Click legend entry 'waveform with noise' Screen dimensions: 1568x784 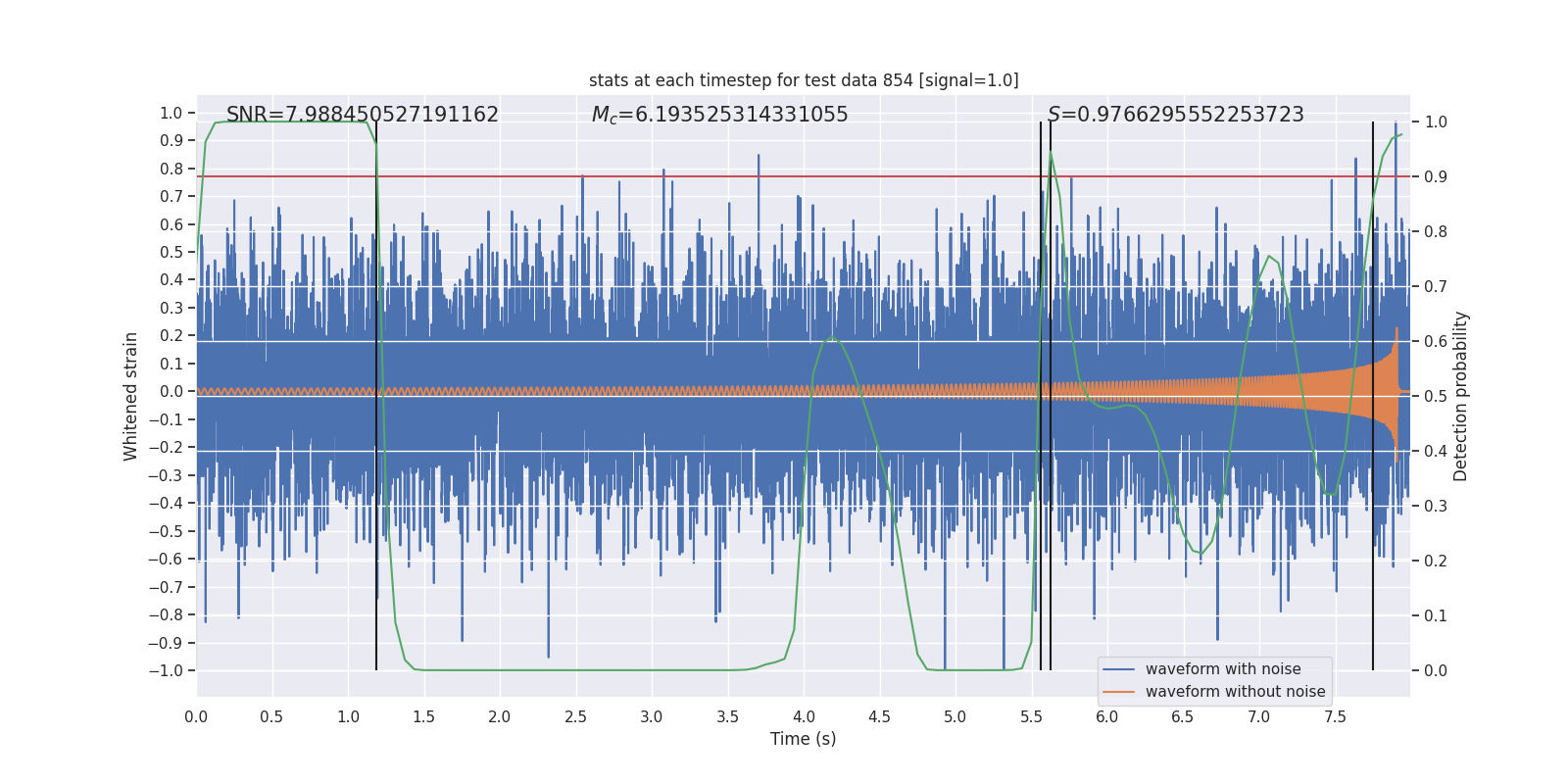pos(1223,669)
